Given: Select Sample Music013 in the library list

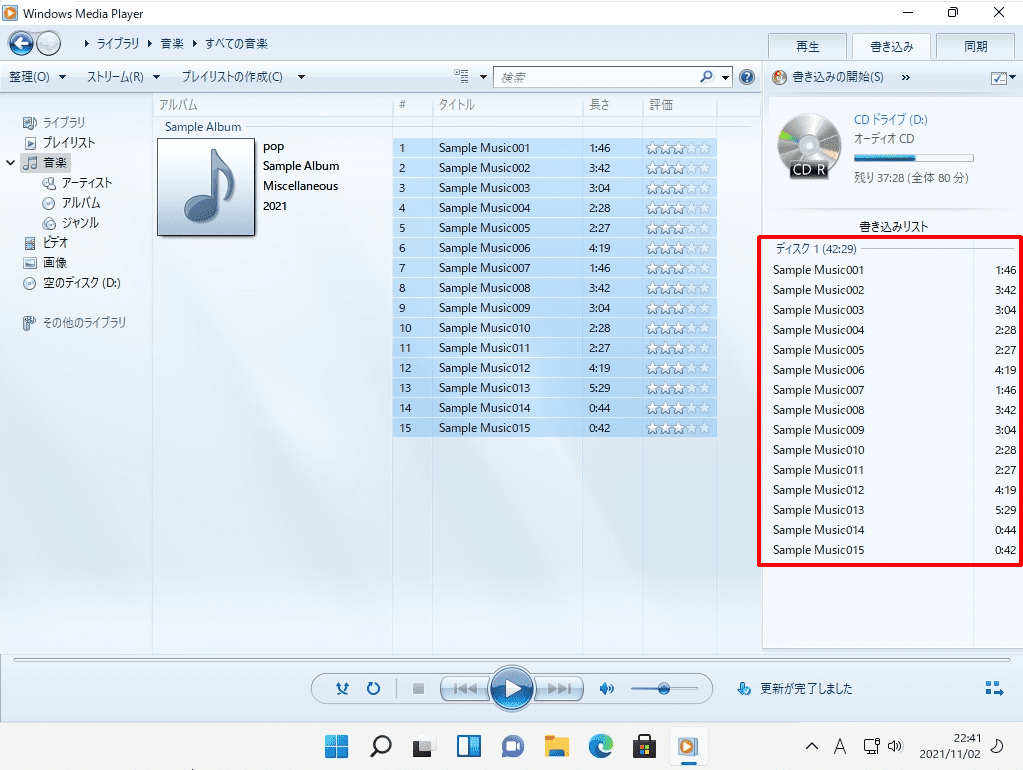Looking at the screenshot, I should pyautogui.click(x=555, y=388).
